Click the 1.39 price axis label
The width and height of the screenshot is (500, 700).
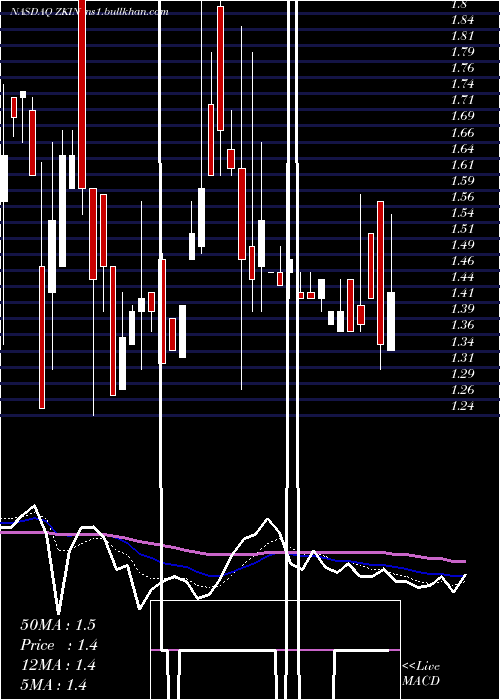pos(462,309)
